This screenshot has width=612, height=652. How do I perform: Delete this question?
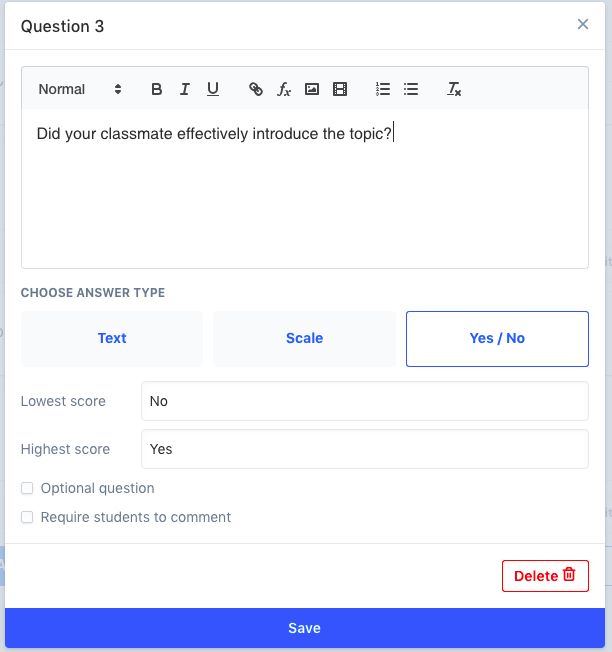coord(545,576)
